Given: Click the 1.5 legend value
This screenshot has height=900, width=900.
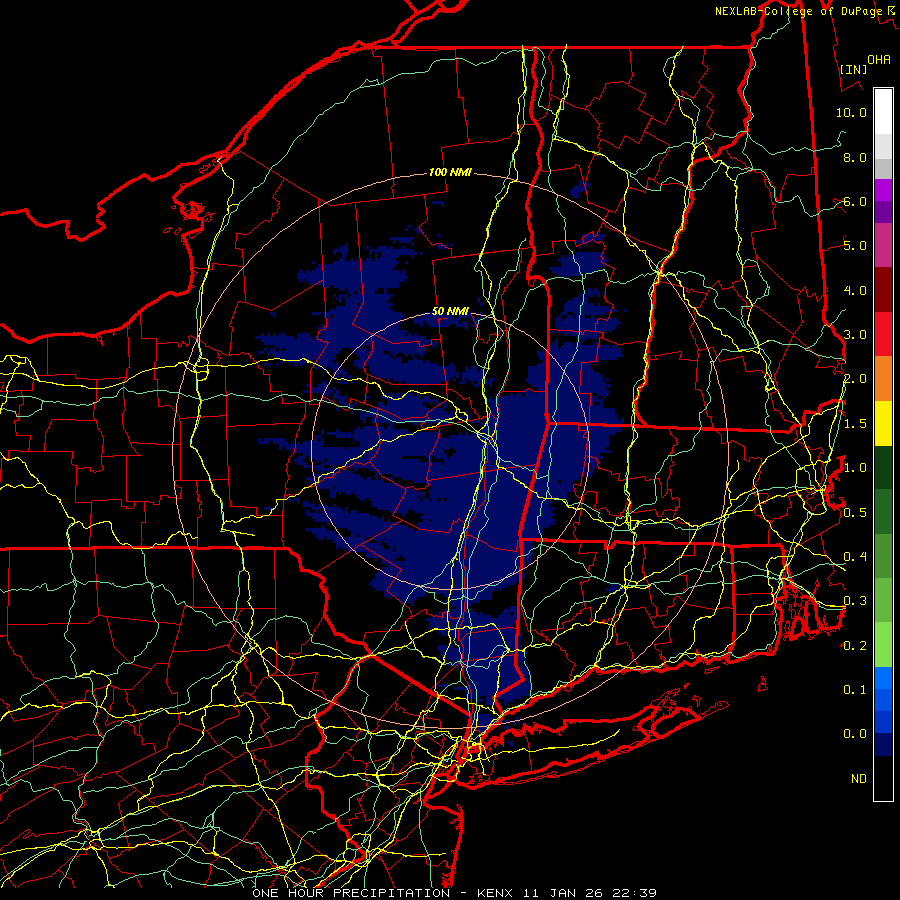Looking at the screenshot, I should (x=855, y=424).
